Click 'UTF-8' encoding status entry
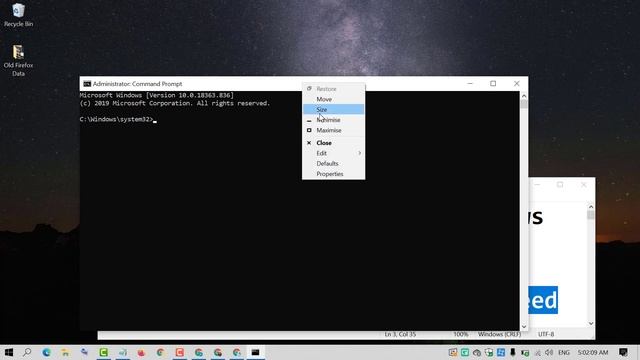 pyautogui.click(x=546, y=334)
